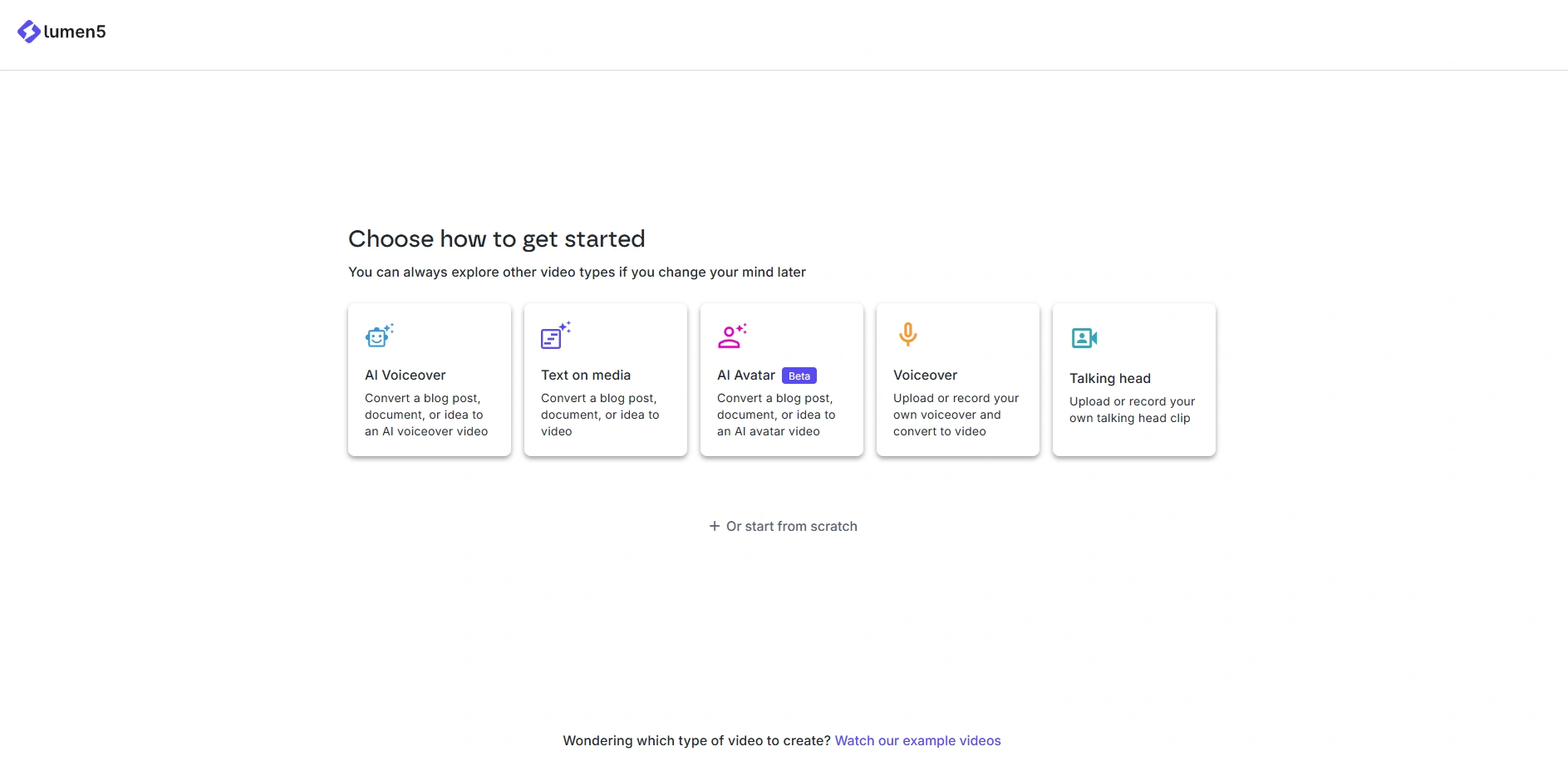Click the Lumen5 logo

[61, 32]
